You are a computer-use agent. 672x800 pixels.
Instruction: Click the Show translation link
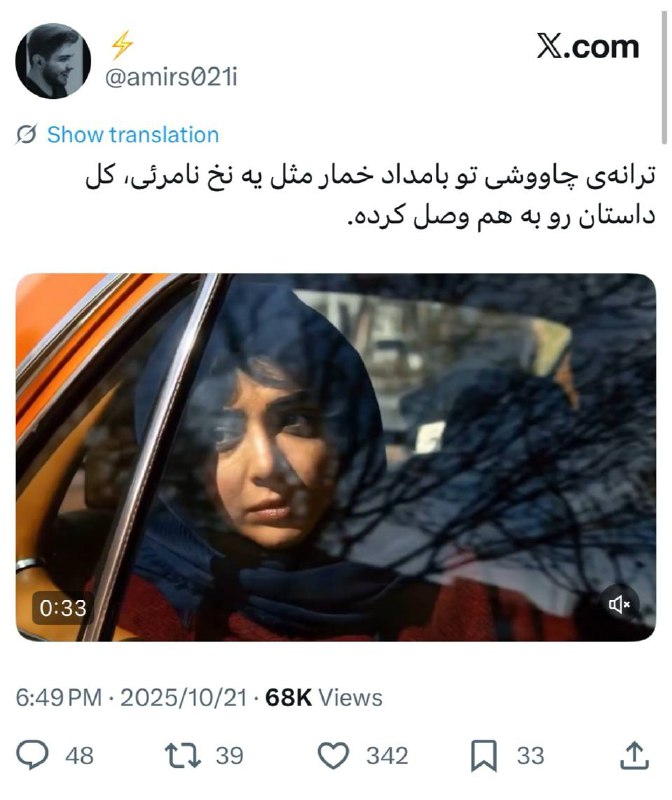click(133, 135)
